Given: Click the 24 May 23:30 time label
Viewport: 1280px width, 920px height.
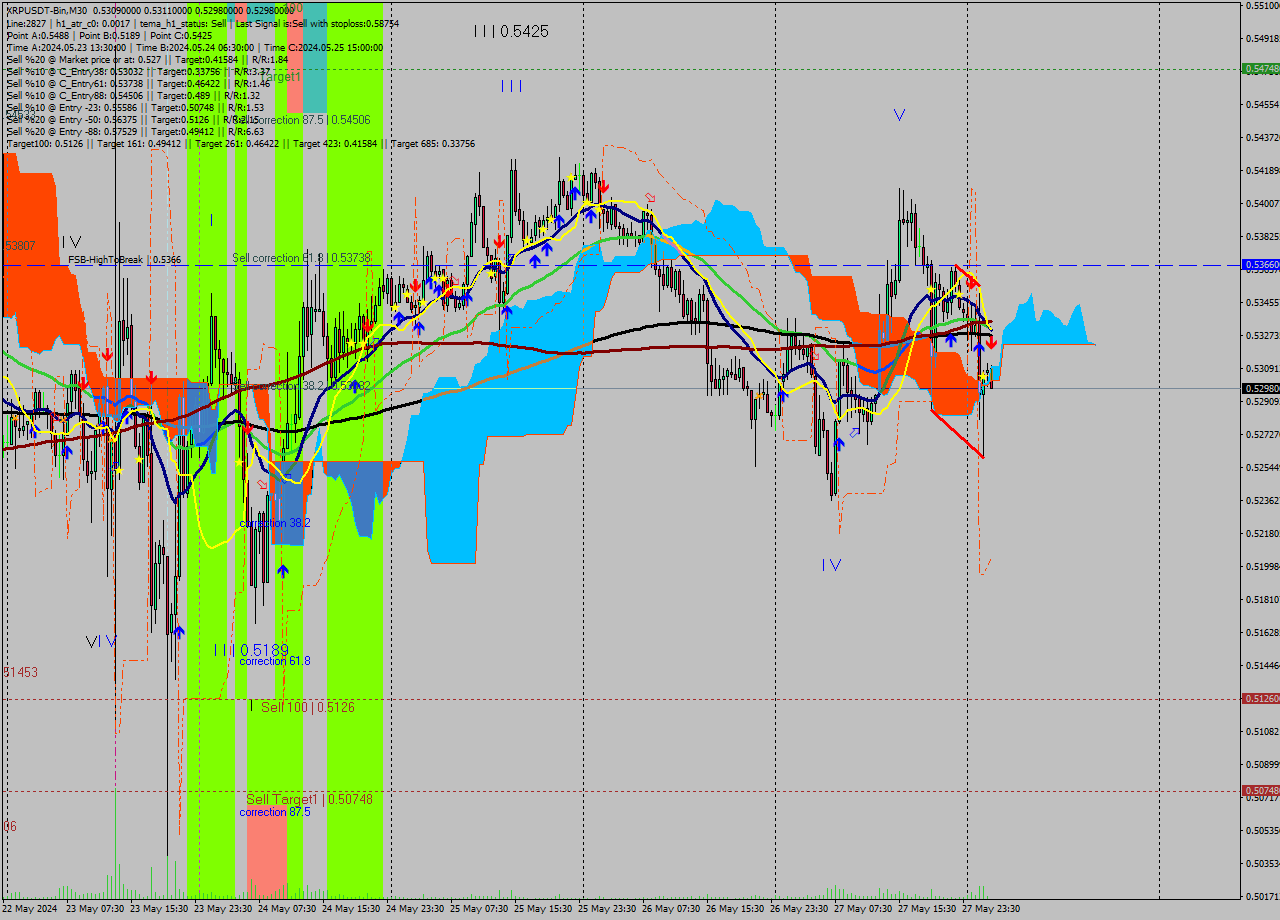Looking at the screenshot, I should click(x=415, y=909).
